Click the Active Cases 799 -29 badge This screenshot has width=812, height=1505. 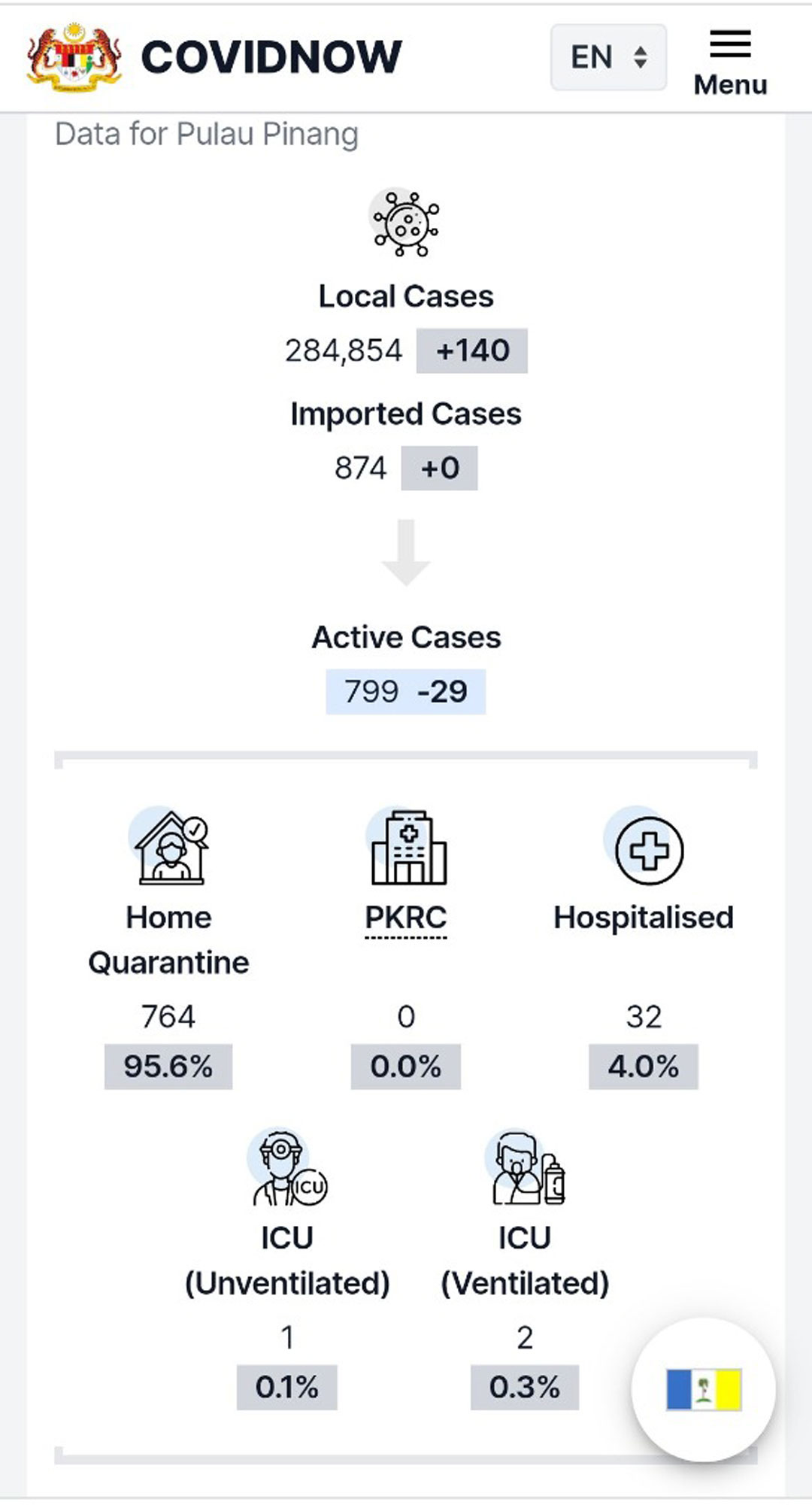coord(406,691)
